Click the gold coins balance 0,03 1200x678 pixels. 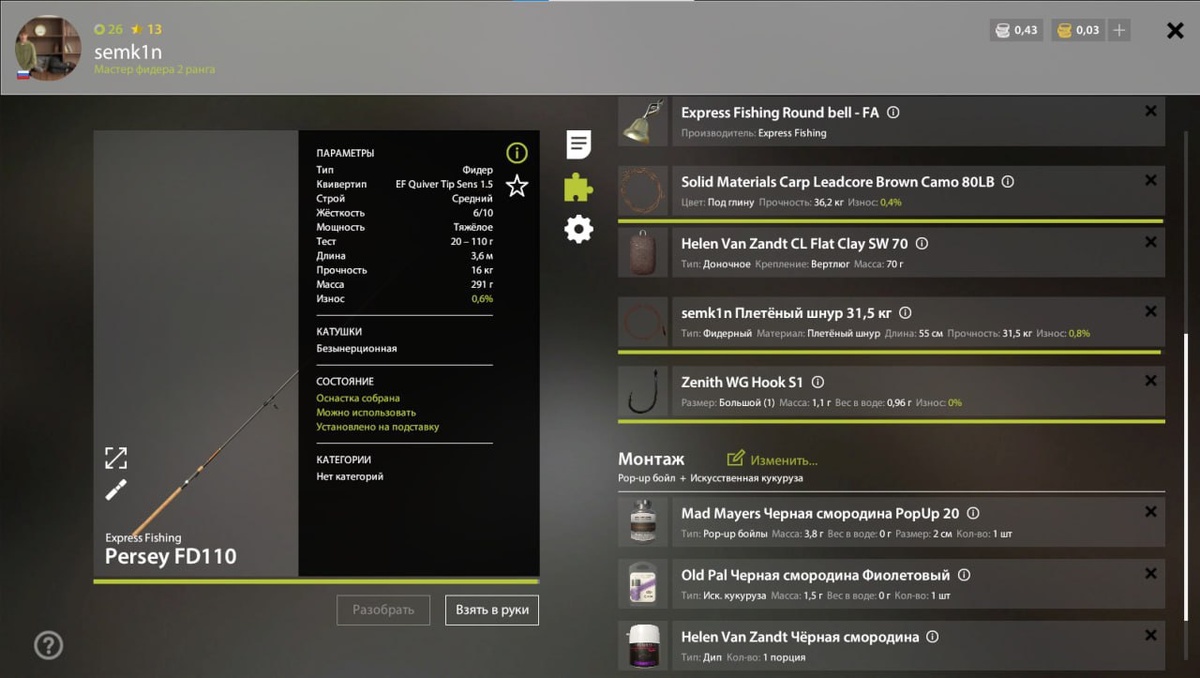(1078, 30)
